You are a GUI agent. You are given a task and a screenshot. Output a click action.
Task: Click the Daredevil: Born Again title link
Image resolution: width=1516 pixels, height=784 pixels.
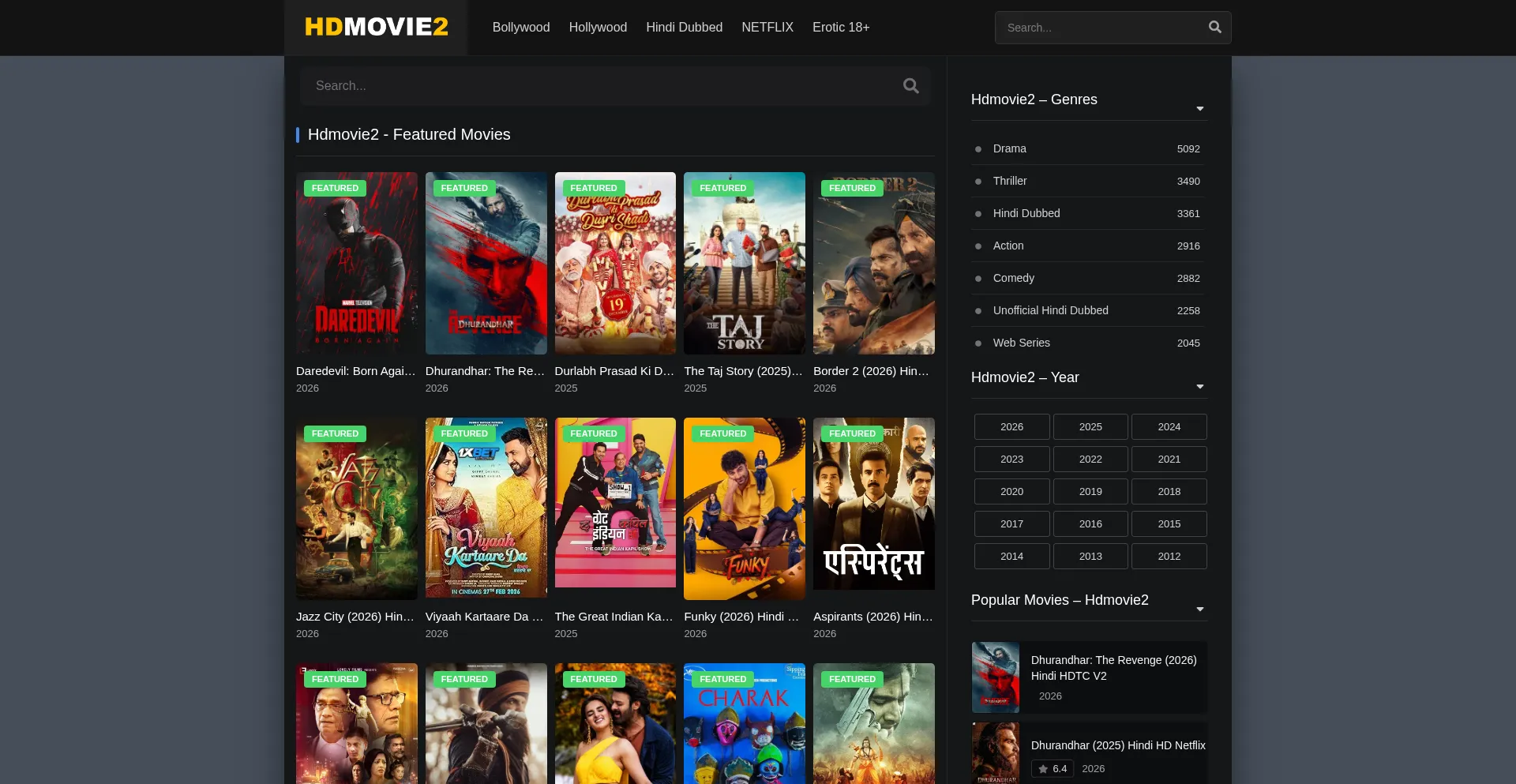click(356, 371)
